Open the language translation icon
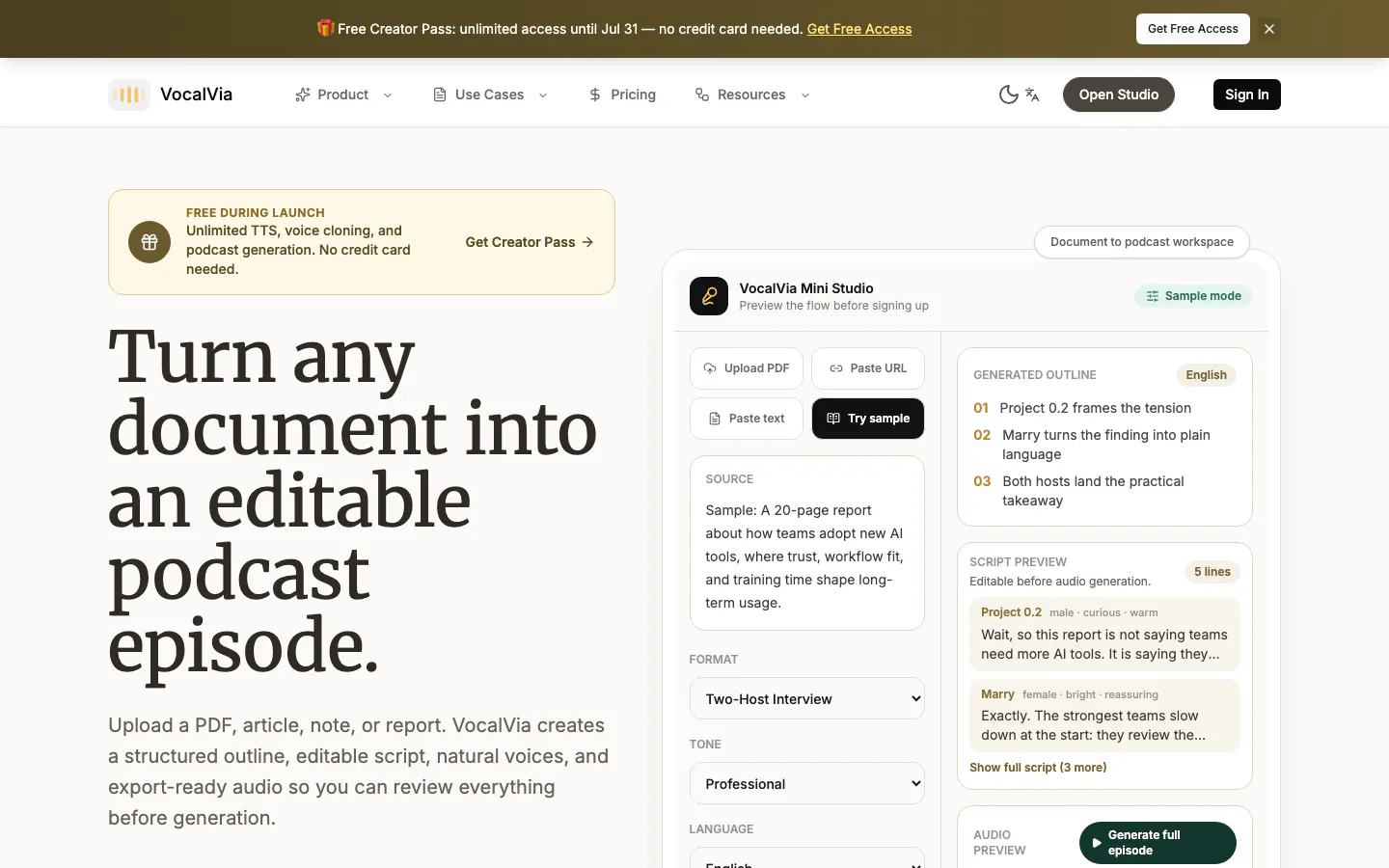Image resolution: width=1389 pixels, height=868 pixels. [x=1032, y=95]
